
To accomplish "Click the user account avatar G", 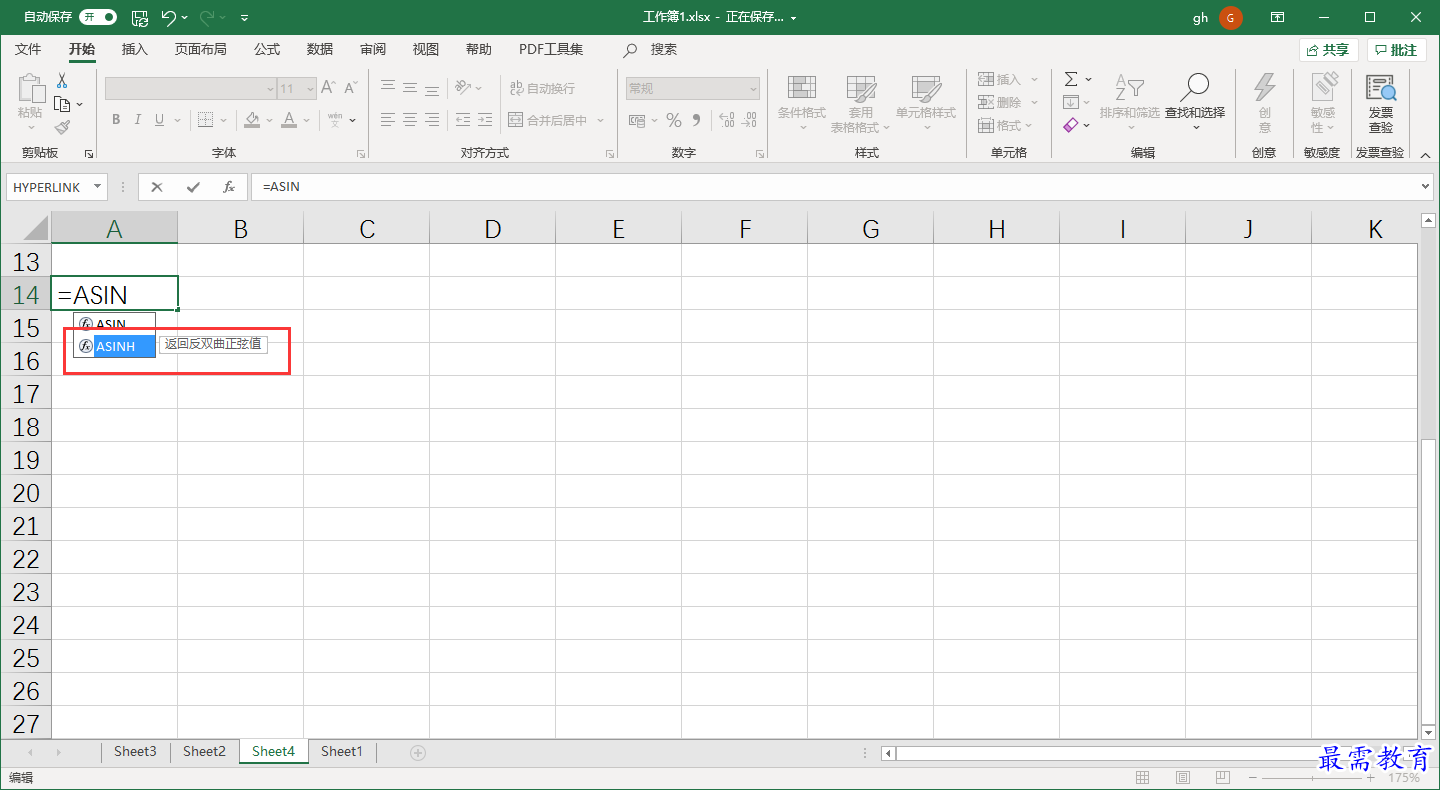I will (x=1231, y=18).
